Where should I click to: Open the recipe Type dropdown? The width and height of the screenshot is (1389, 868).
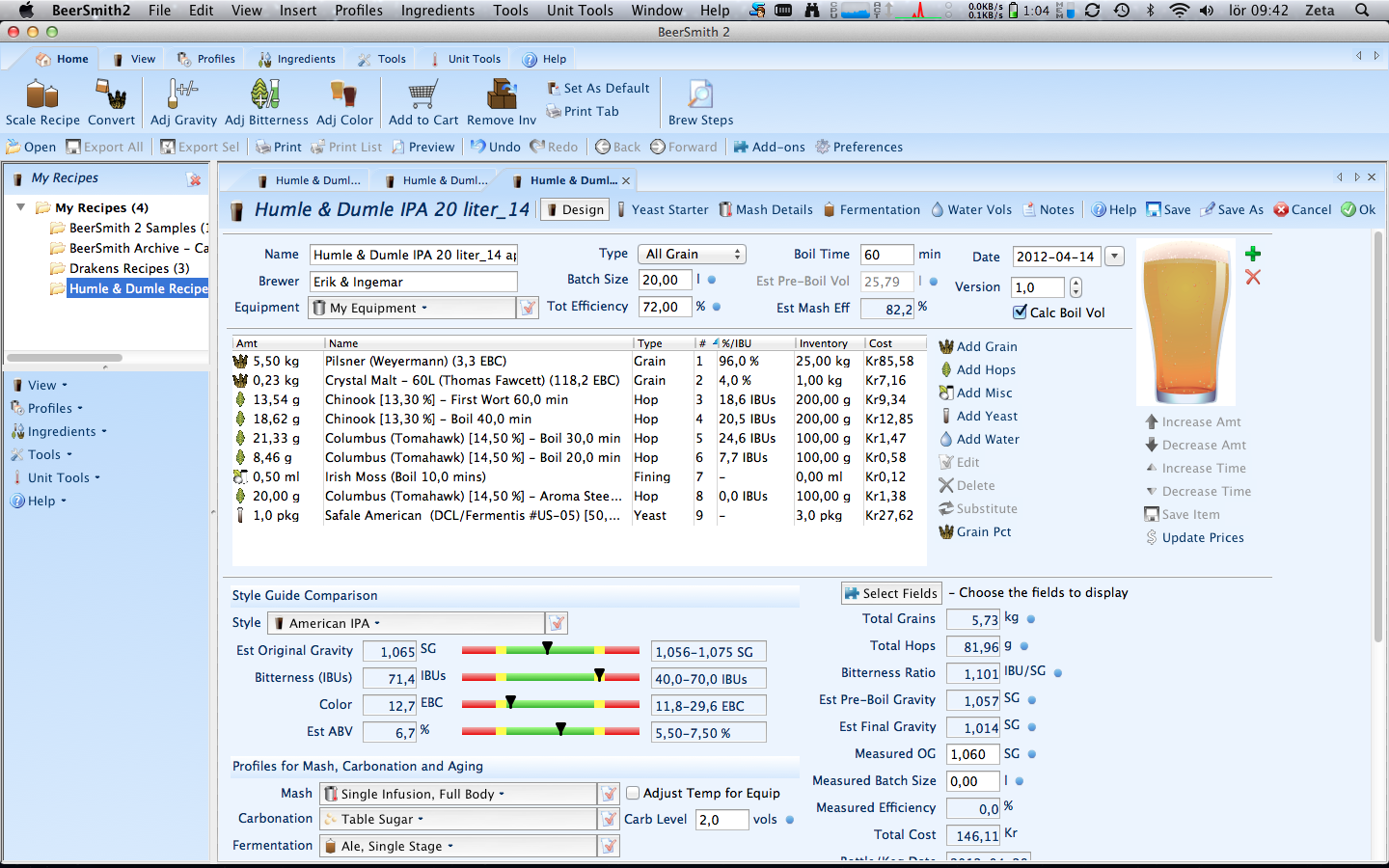[692, 255]
